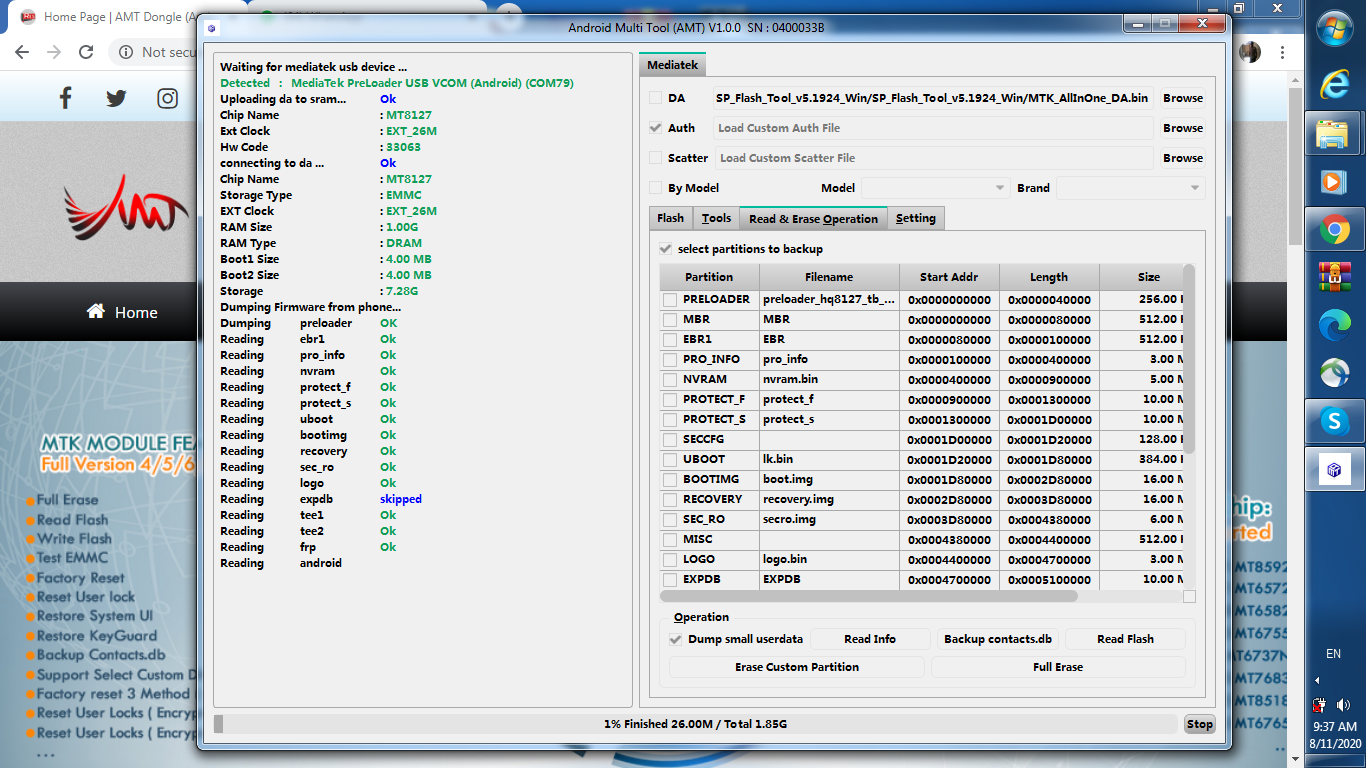The image size is (1366, 768).
Task: Open the Instagram icon on the AMT website
Action: click(167, 97)
